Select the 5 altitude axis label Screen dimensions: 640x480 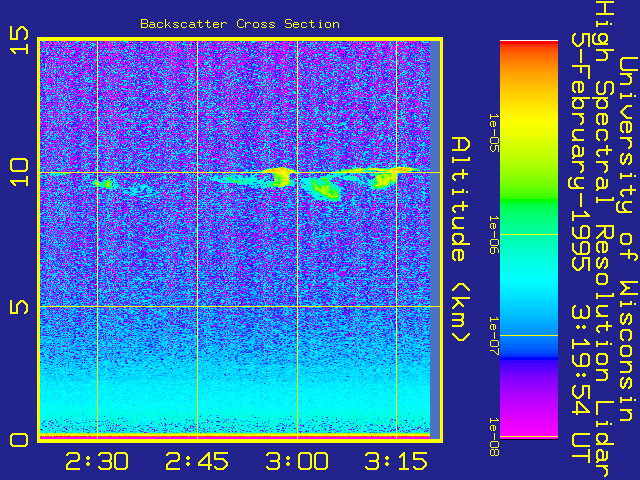click(20, 307)
